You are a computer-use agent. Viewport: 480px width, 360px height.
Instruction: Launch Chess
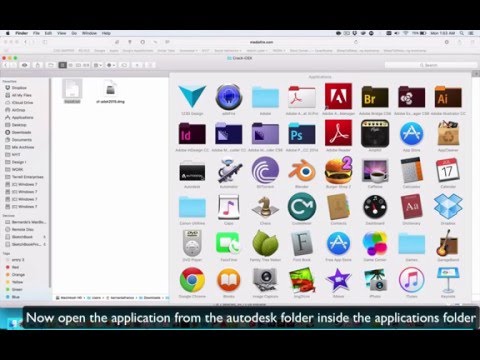[x=265, y=207]
